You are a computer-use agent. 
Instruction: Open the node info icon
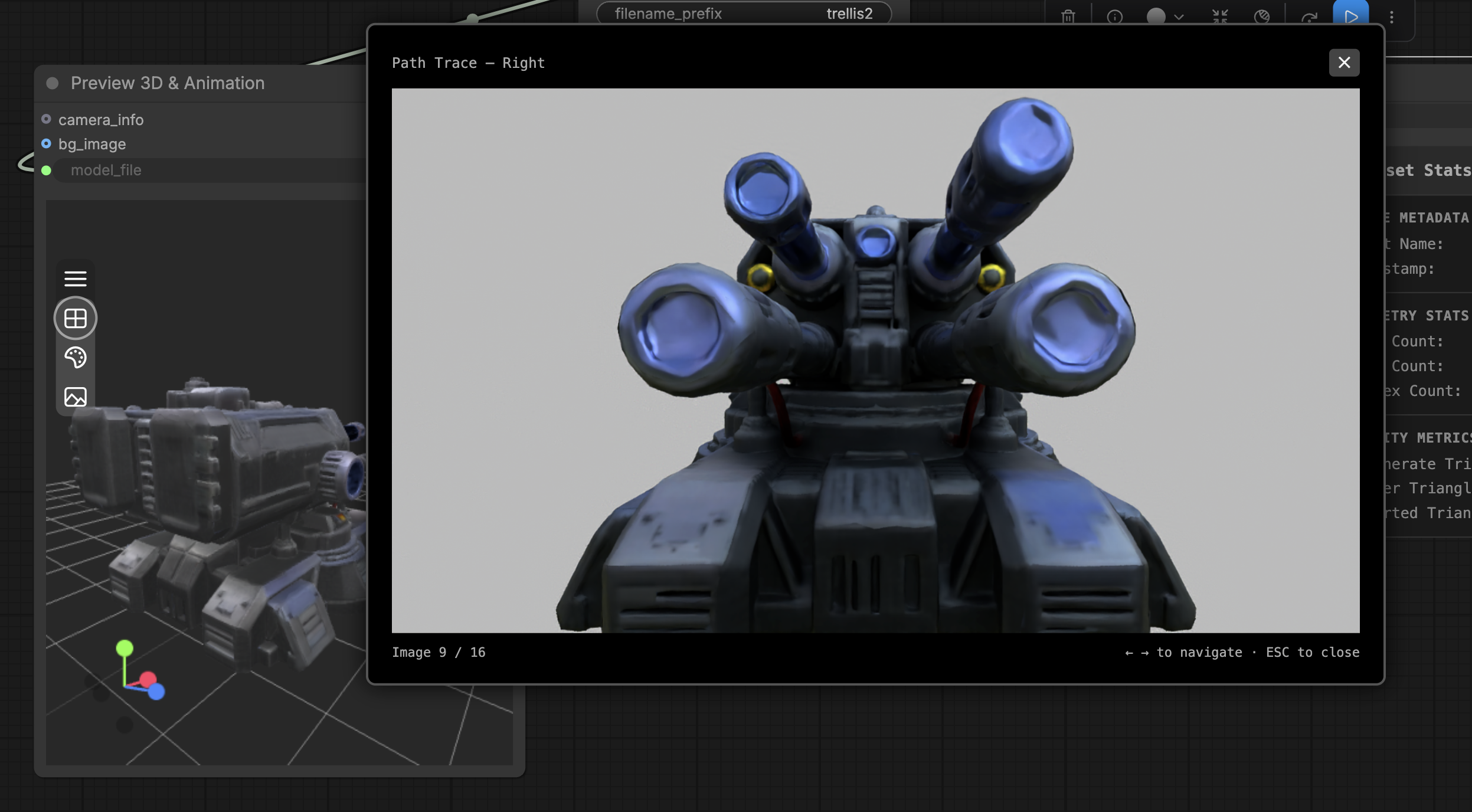(1114, 17)
